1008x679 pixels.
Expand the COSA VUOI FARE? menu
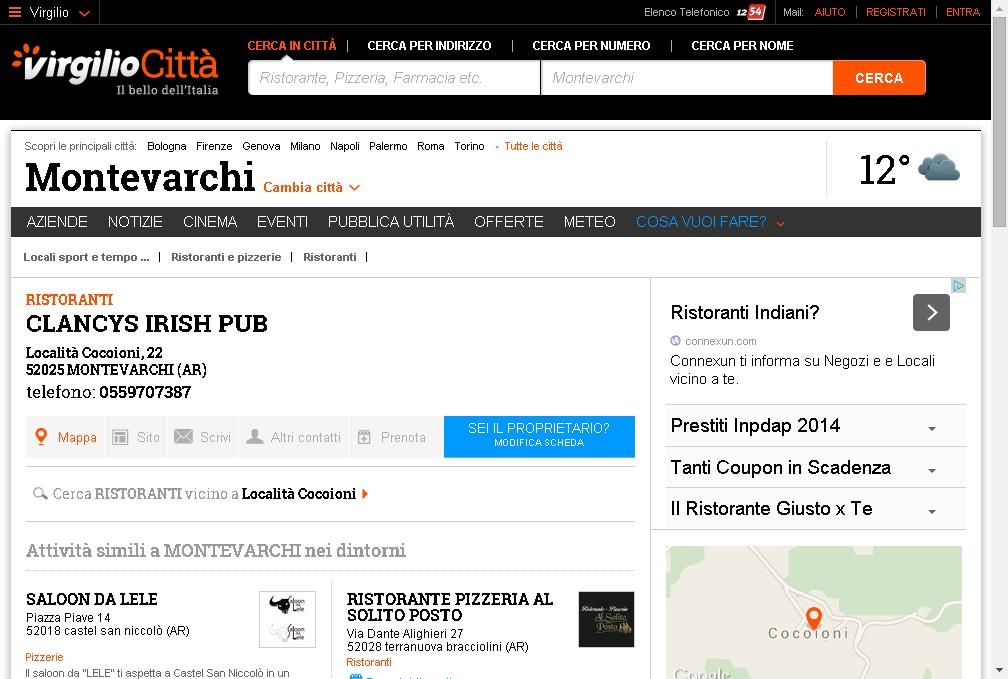[710, 222]
